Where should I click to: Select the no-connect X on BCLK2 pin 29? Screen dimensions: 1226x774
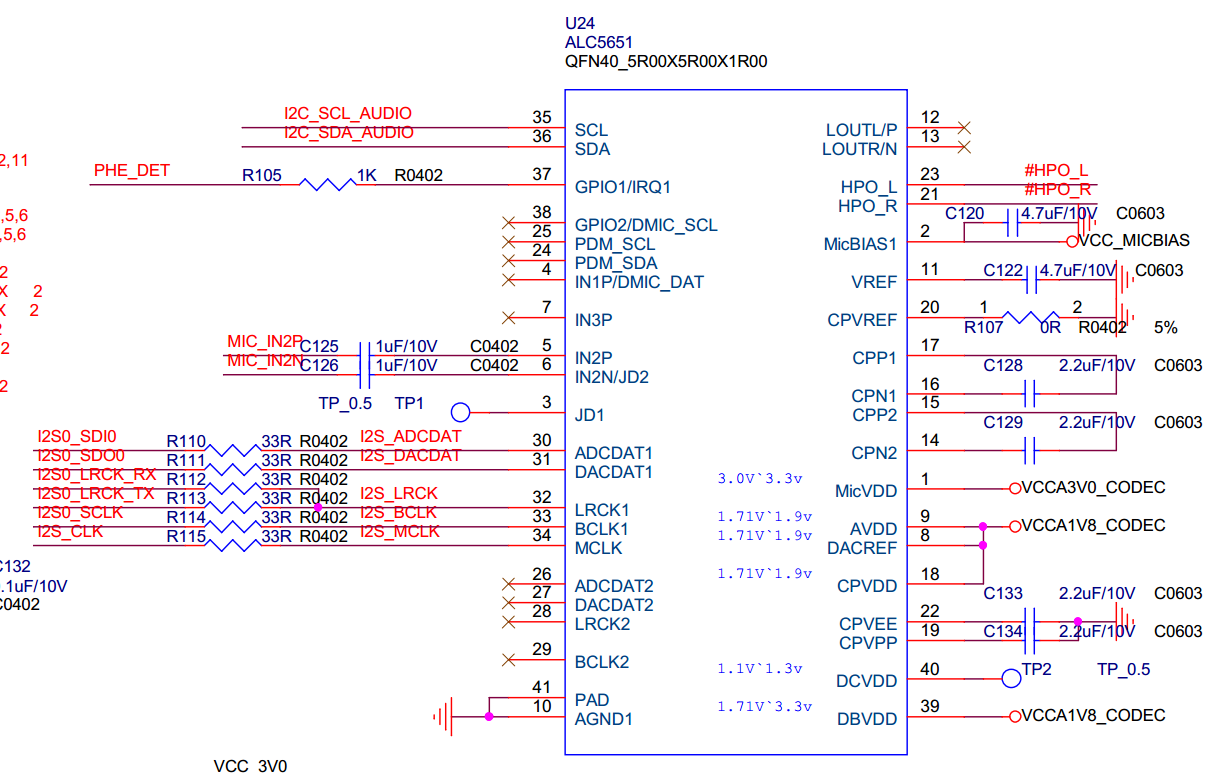(x=508, y=660)
